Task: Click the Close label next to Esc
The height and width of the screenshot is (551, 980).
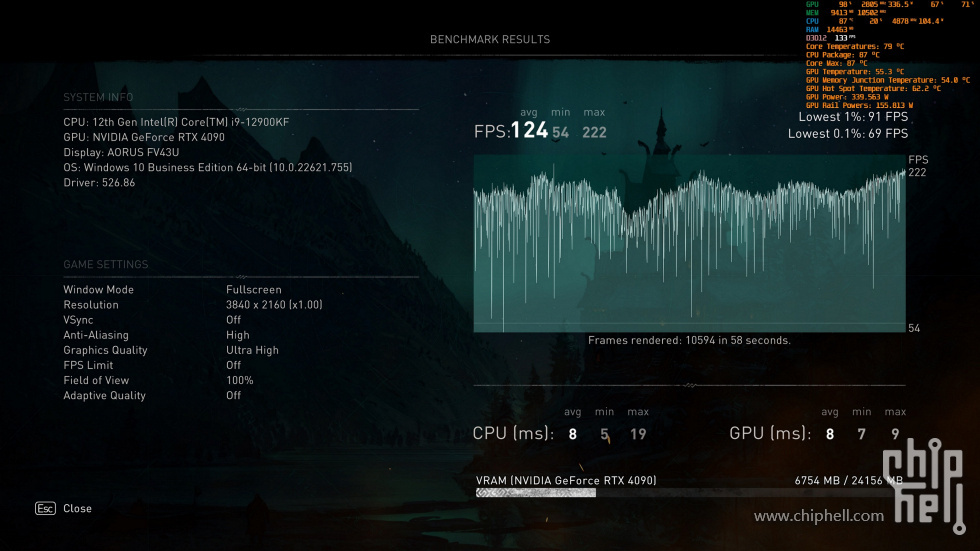Action: click(x=78, y=509)
